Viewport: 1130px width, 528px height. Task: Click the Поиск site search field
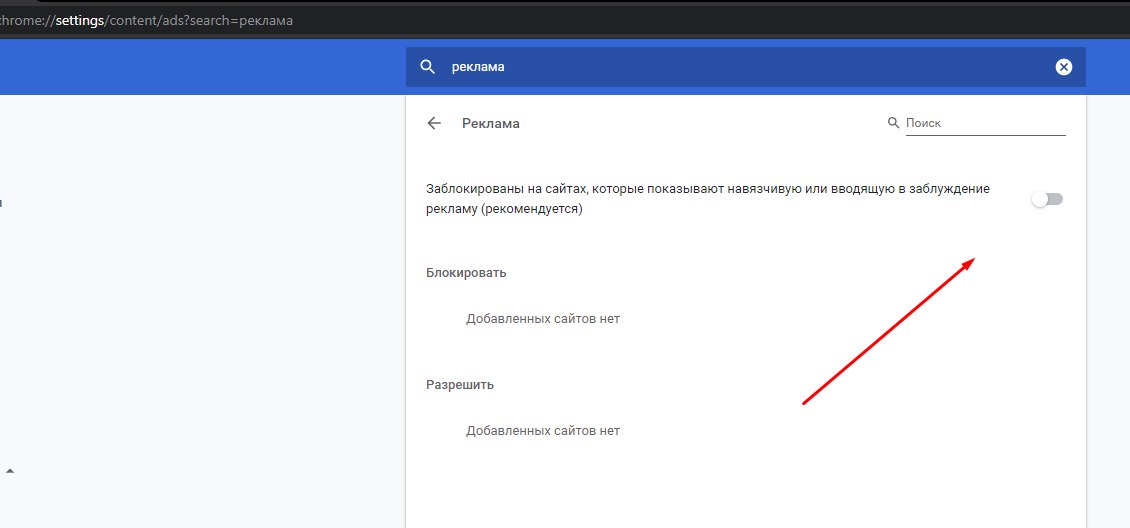(x=985, y=123)
